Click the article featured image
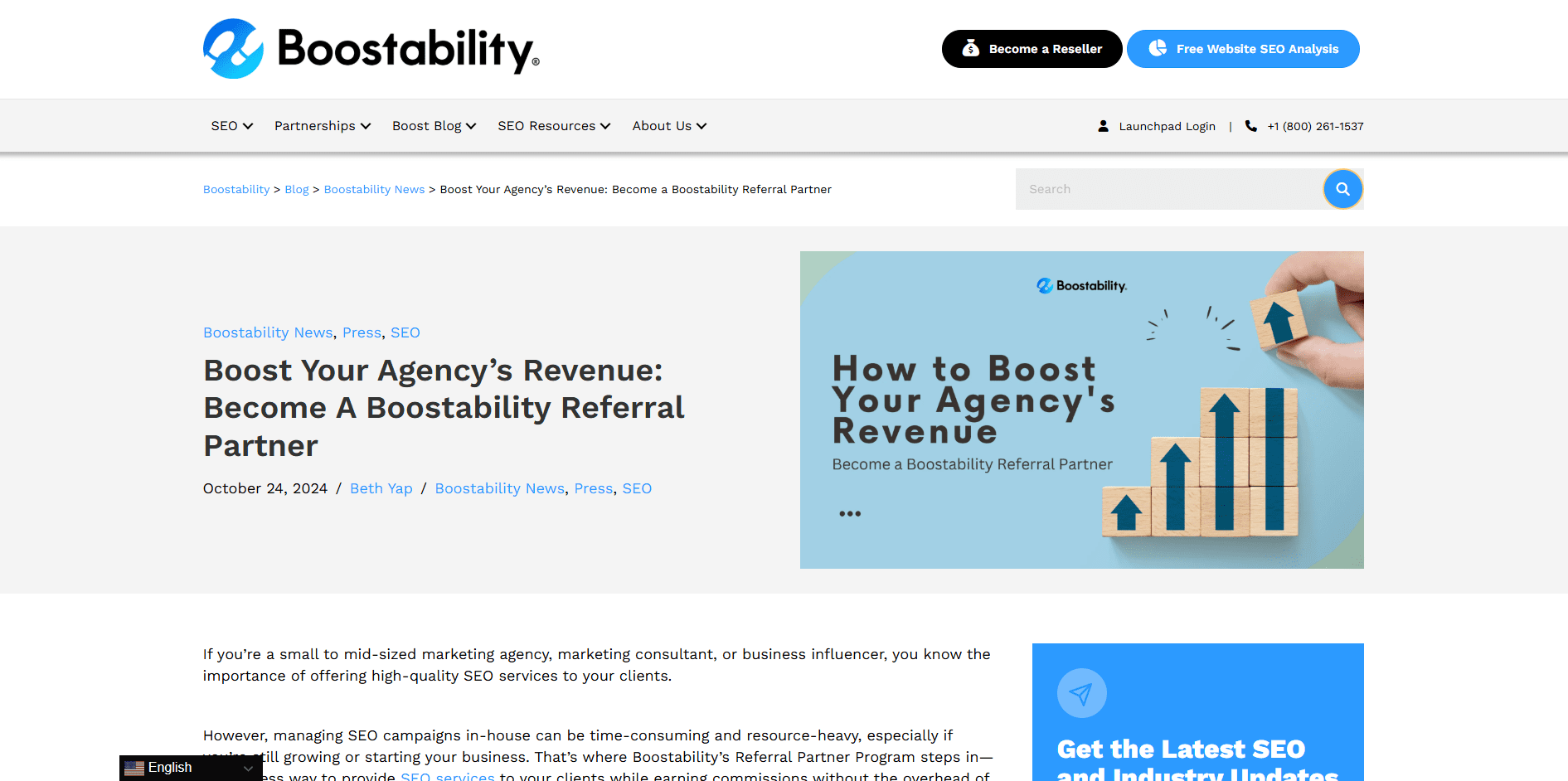The width and height of the screenshot is (1568, 781). 1081,410
